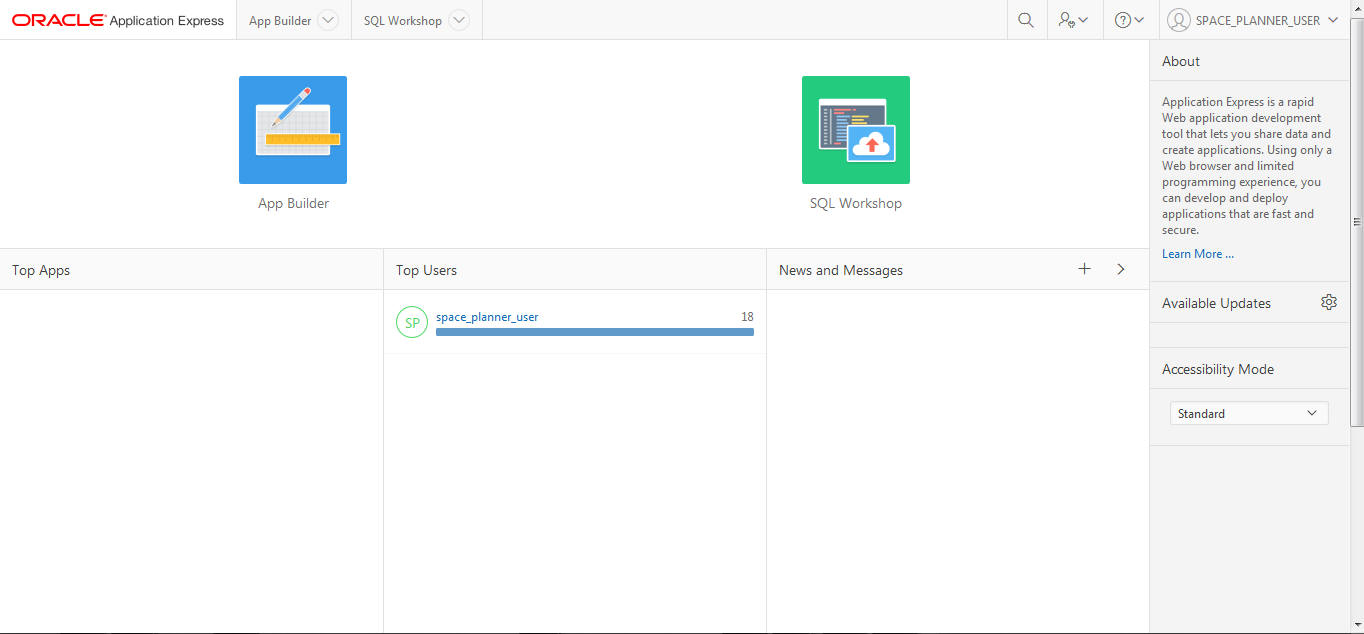1364x634 pixels.
Task: Click the Top Users heading
Action: tap(426, 270)
